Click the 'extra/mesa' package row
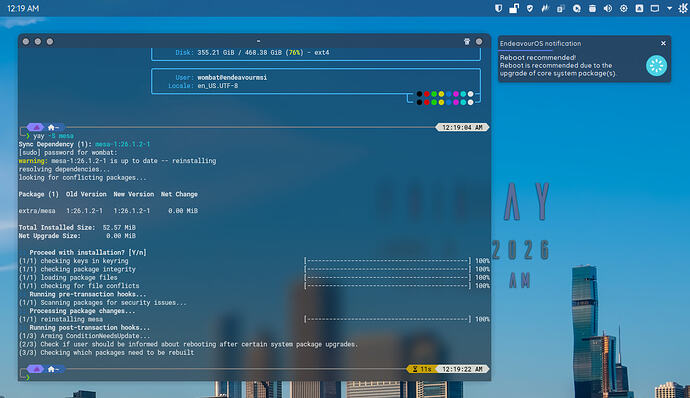690x398 pixels. (x=108, y=211)
